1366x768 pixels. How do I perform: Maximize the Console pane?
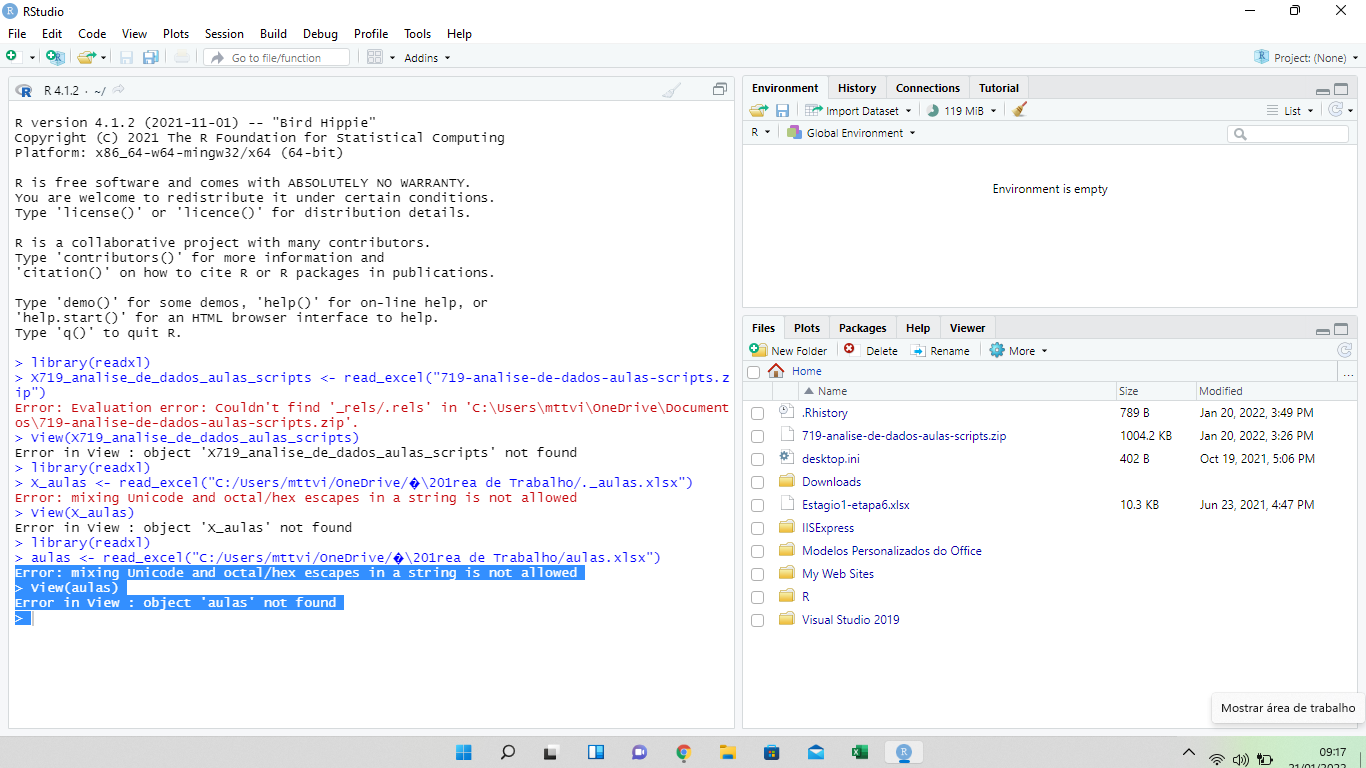[719, 89]
